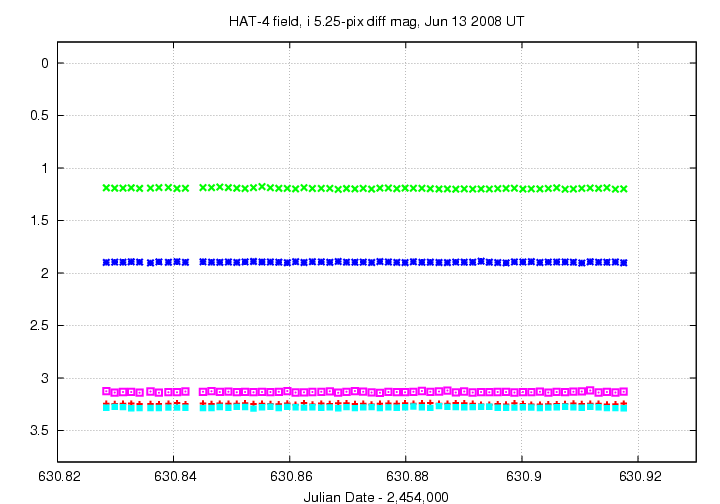The width and height of the screenshot is (720, 504).
Task: Click the y-axis tick label '2'
Action: pos(45,274)
